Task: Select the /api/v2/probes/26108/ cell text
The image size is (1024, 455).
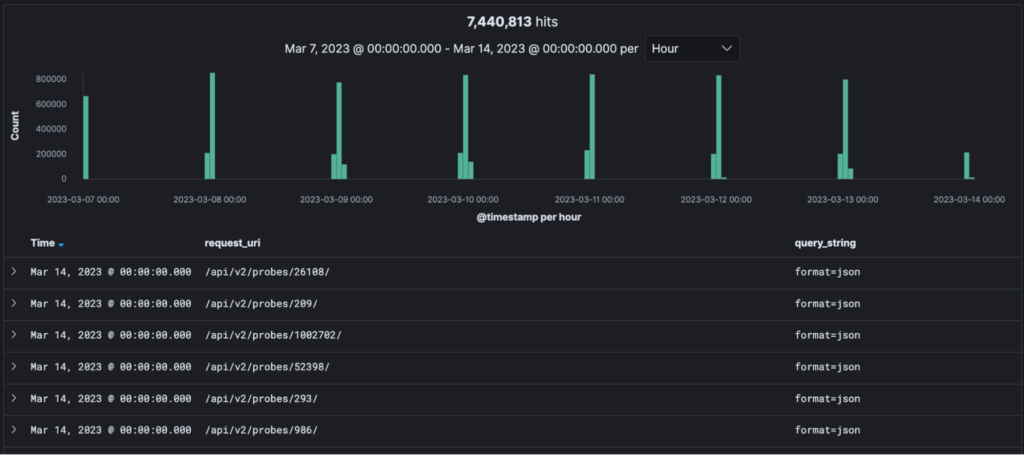Action: click(267, 272)
